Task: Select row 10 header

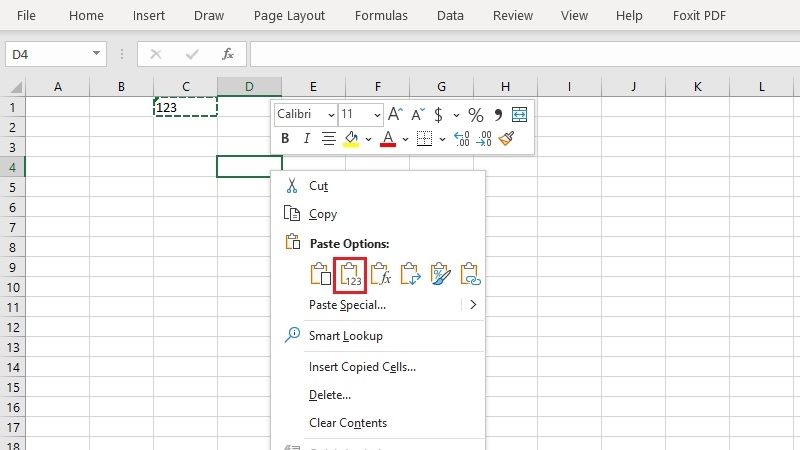Action: (12, 287)
